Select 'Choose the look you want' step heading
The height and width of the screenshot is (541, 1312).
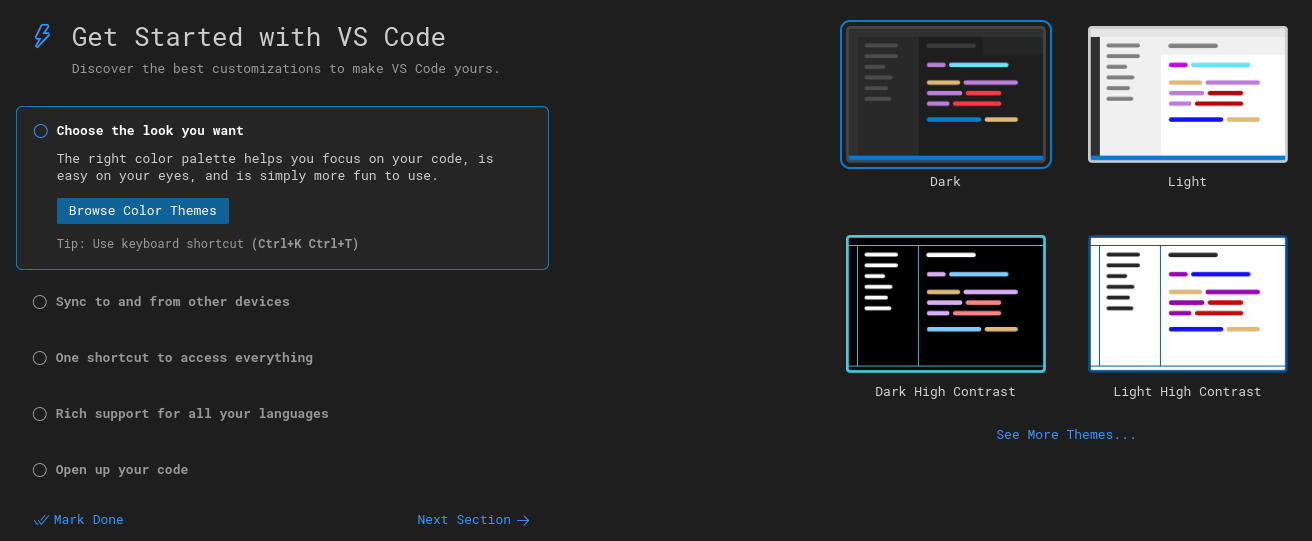point(150,131)
